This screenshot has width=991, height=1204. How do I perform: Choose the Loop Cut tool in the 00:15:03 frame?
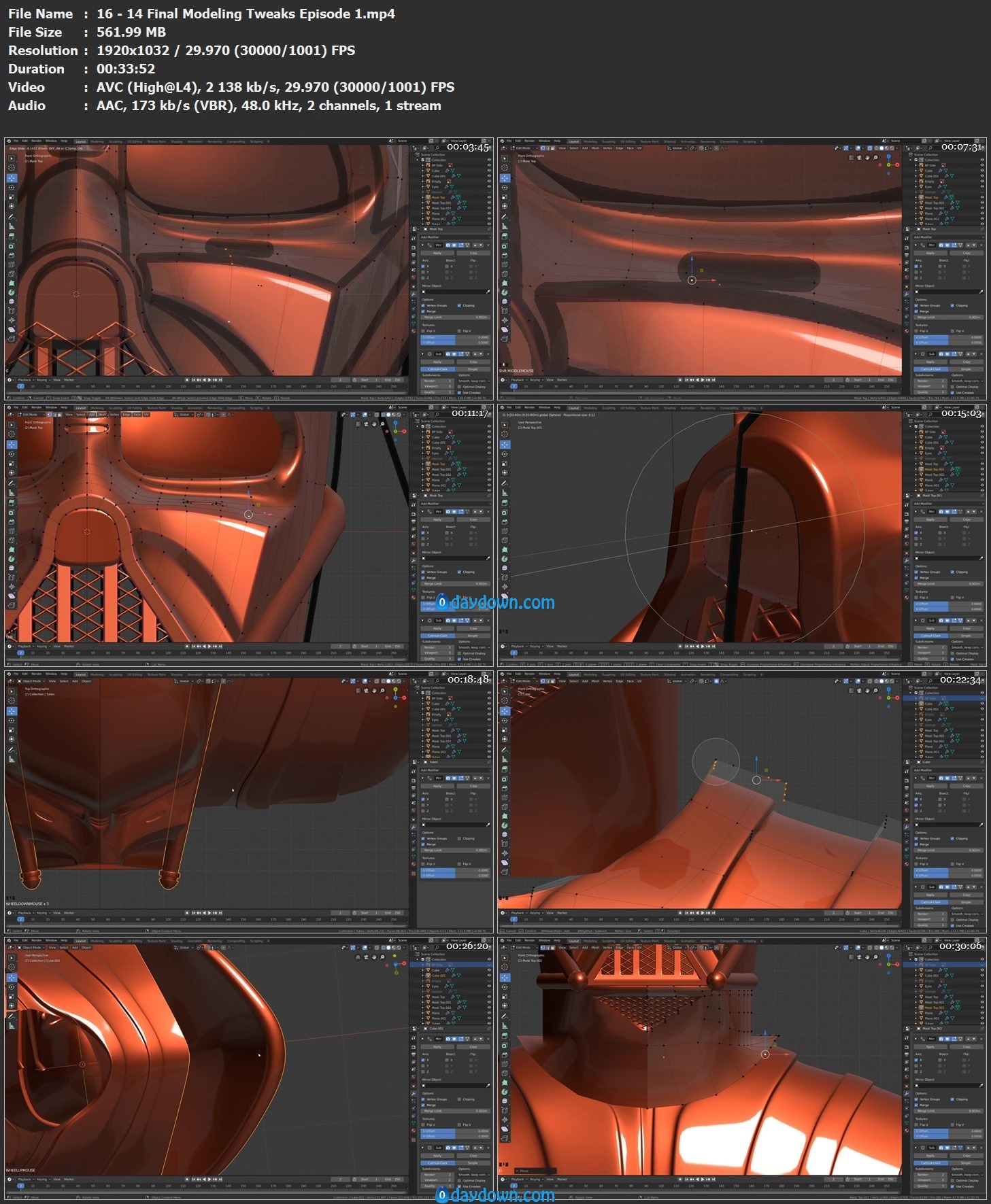click(x=505, y=531)
